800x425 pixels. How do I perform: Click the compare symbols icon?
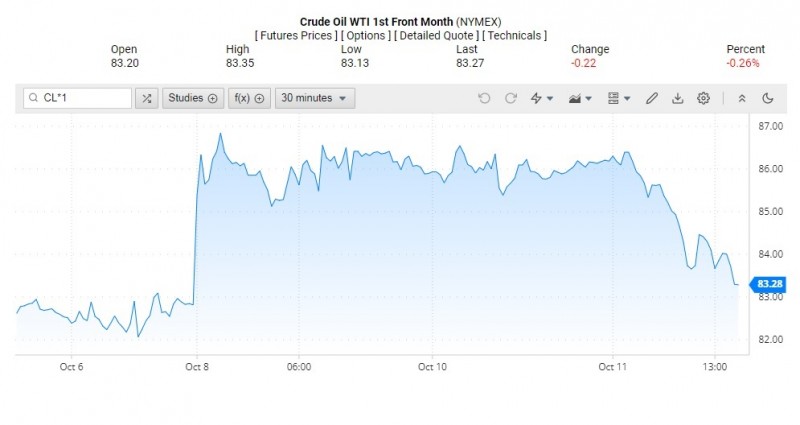147,98
